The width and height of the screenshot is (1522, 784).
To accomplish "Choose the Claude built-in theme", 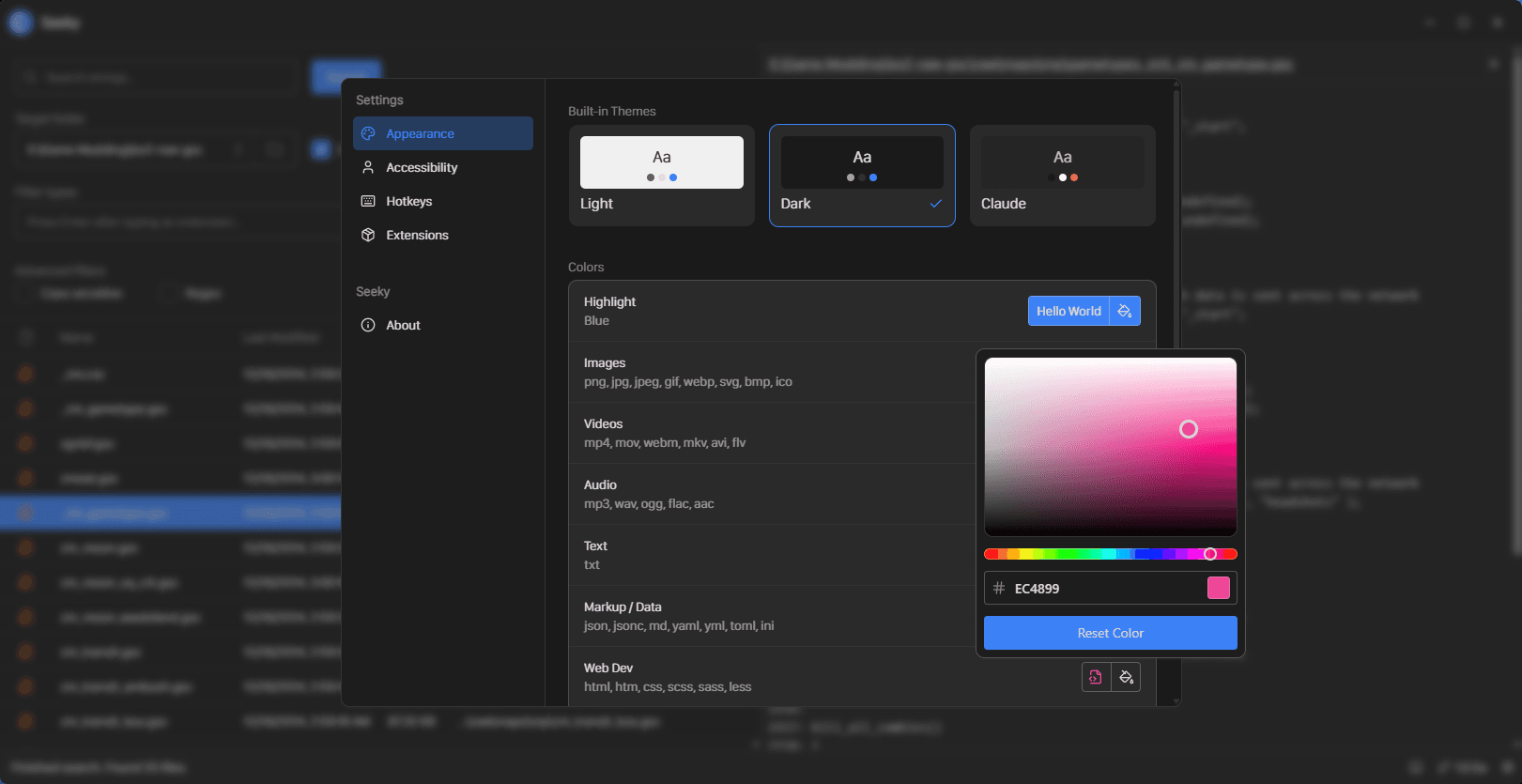I will (x=1062, y=176).
